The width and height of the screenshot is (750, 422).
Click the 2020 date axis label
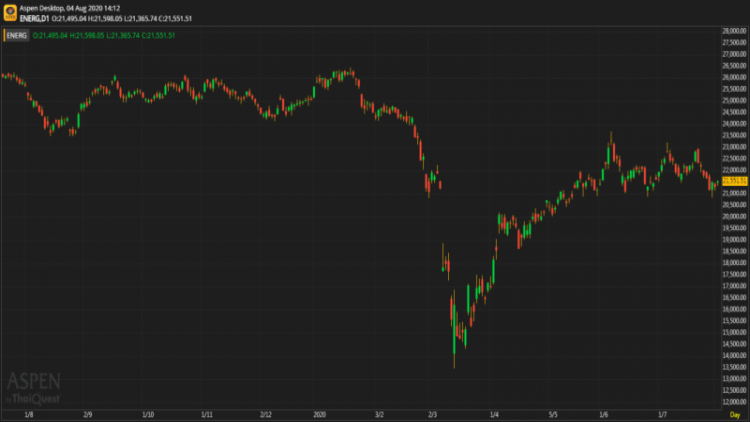[320, 415]
